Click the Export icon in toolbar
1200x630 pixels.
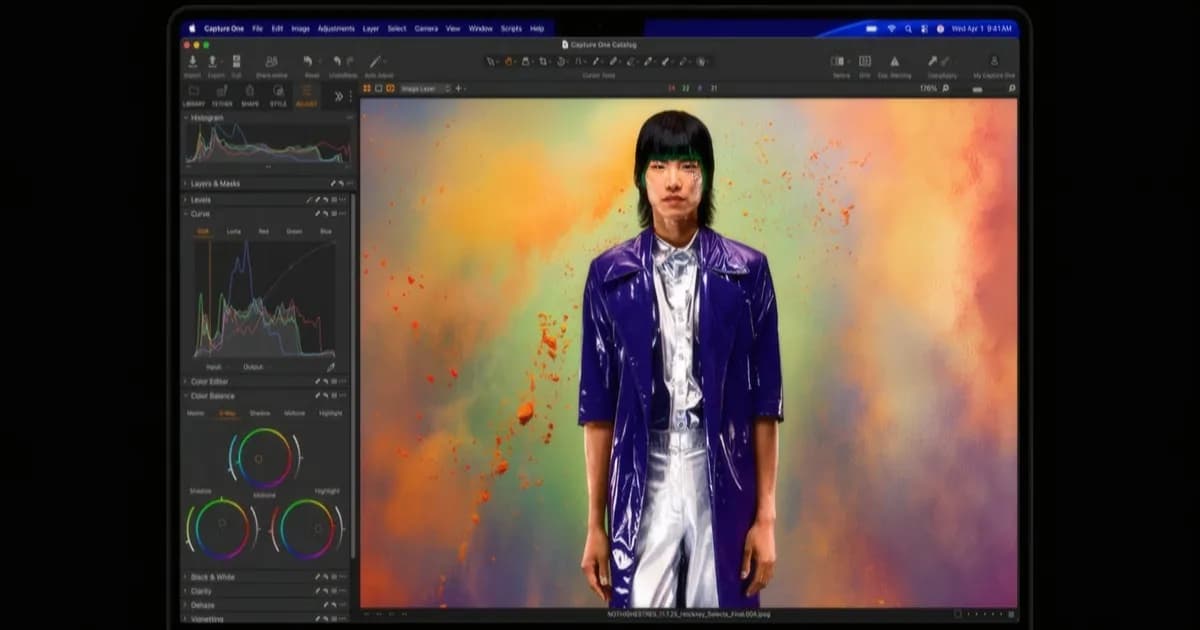click(214, 61)
